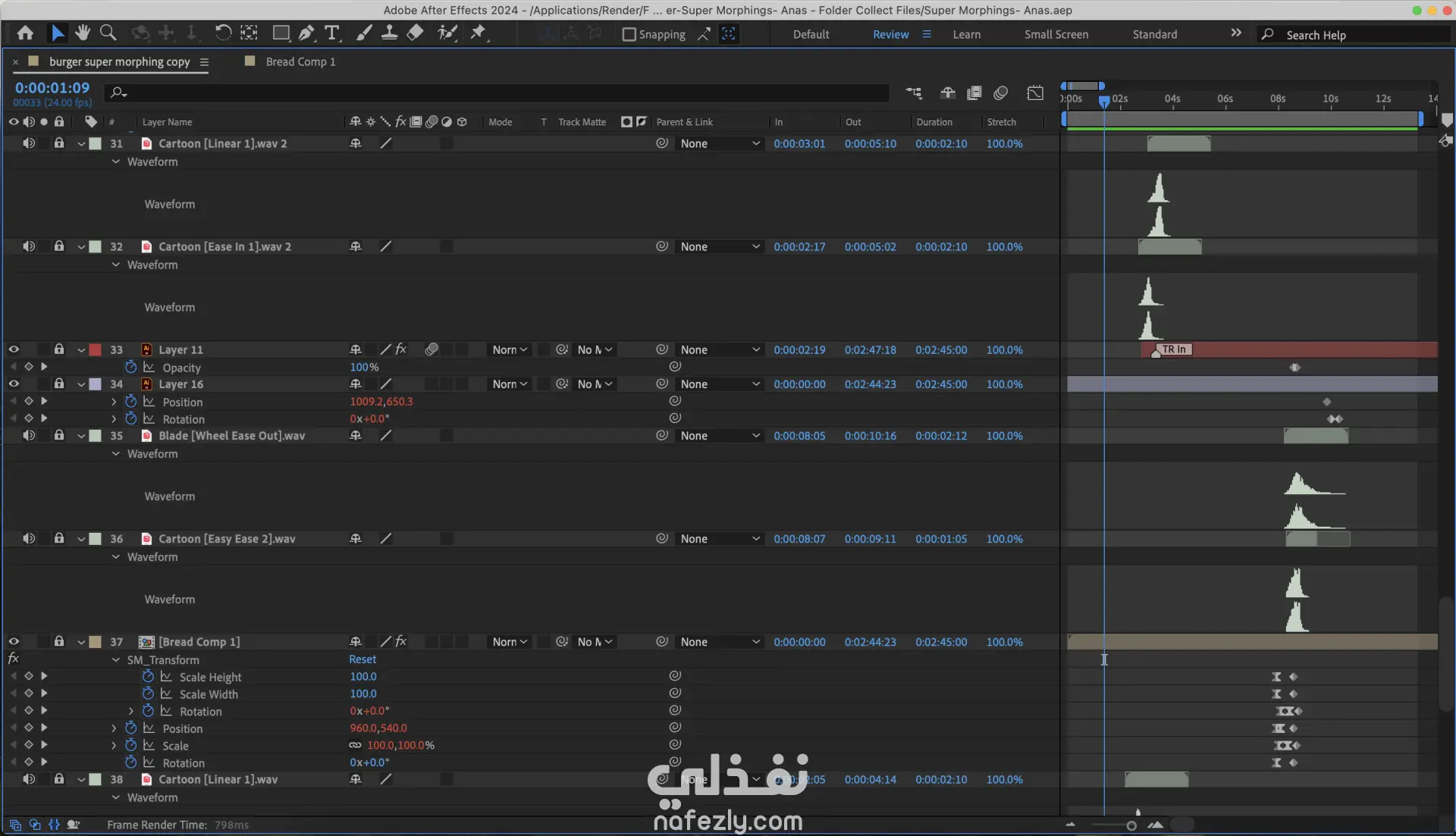This screenshot has height=836, width=1456.
Task: Select the Puppet Pin tool
Action: tap(478, 33)
